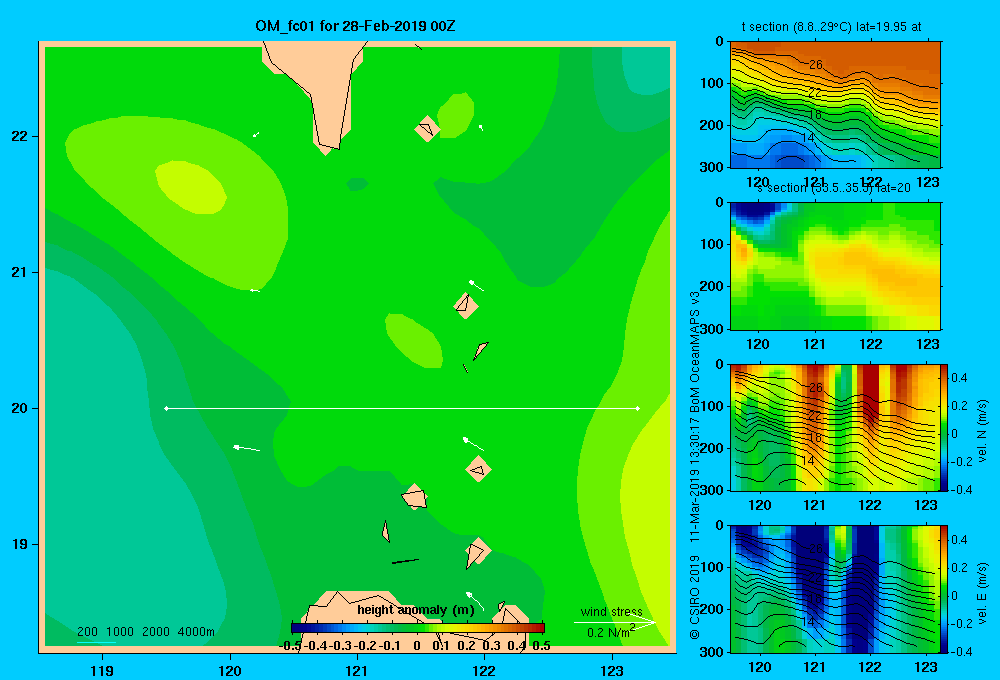Pick the dark blue end of height anomaly colorbar
Screen dimensions: 1000x680
[x=297, y=627]
